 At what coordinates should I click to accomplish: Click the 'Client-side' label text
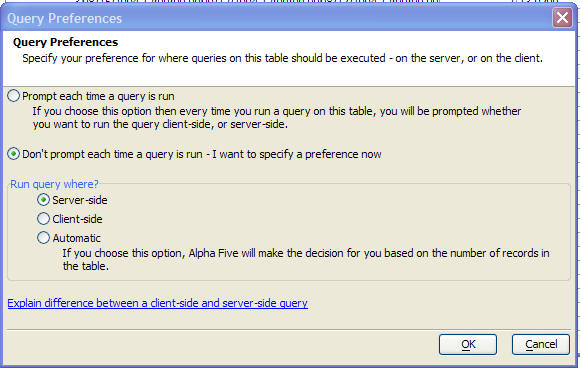point(77,219)
